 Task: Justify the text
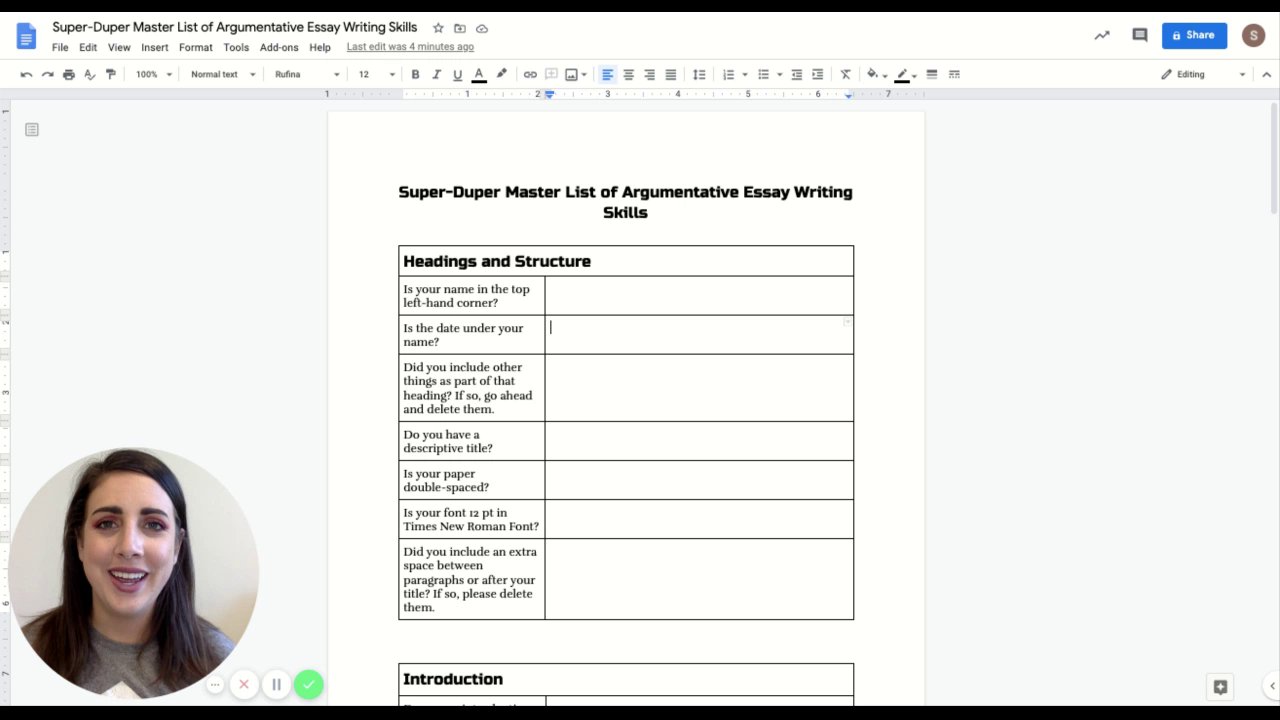(x=670, y=75)
